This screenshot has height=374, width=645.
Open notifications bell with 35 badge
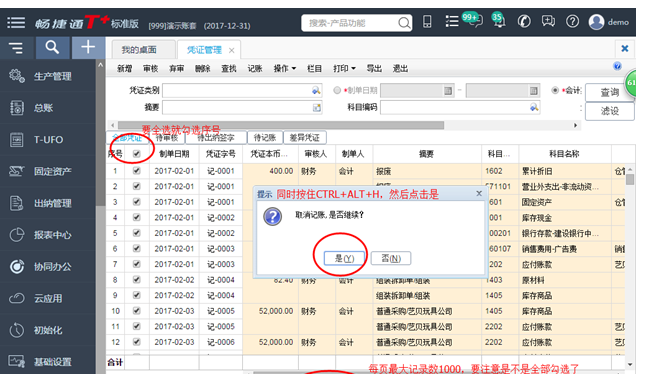[x=499, y=21]
